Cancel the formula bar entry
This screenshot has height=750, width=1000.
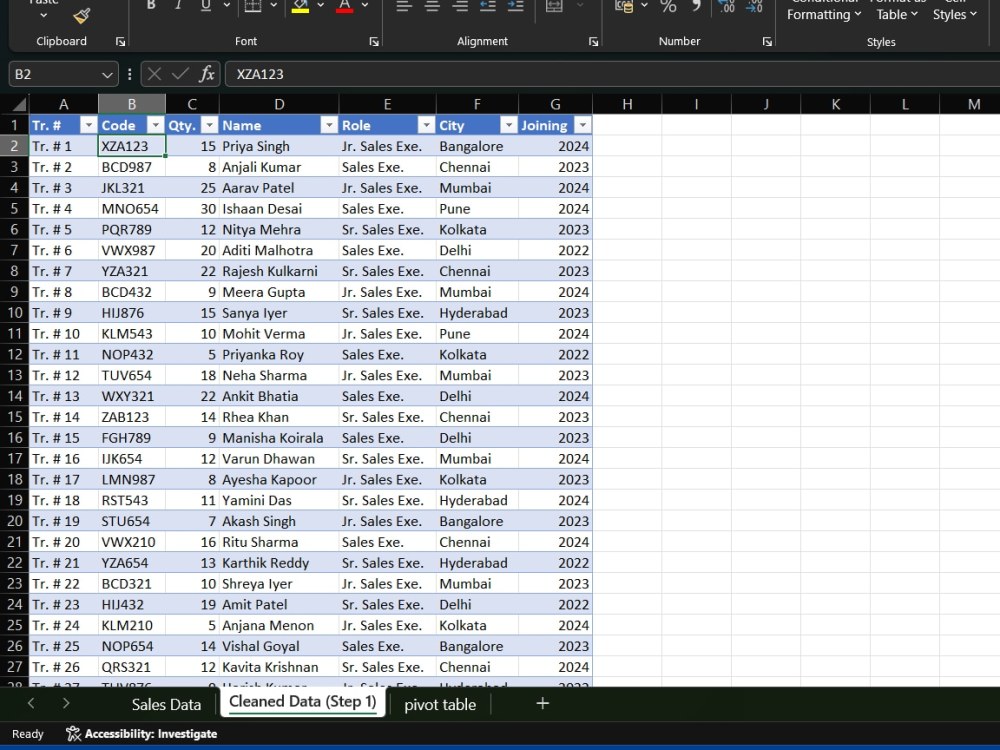click(x=154, y=74)
